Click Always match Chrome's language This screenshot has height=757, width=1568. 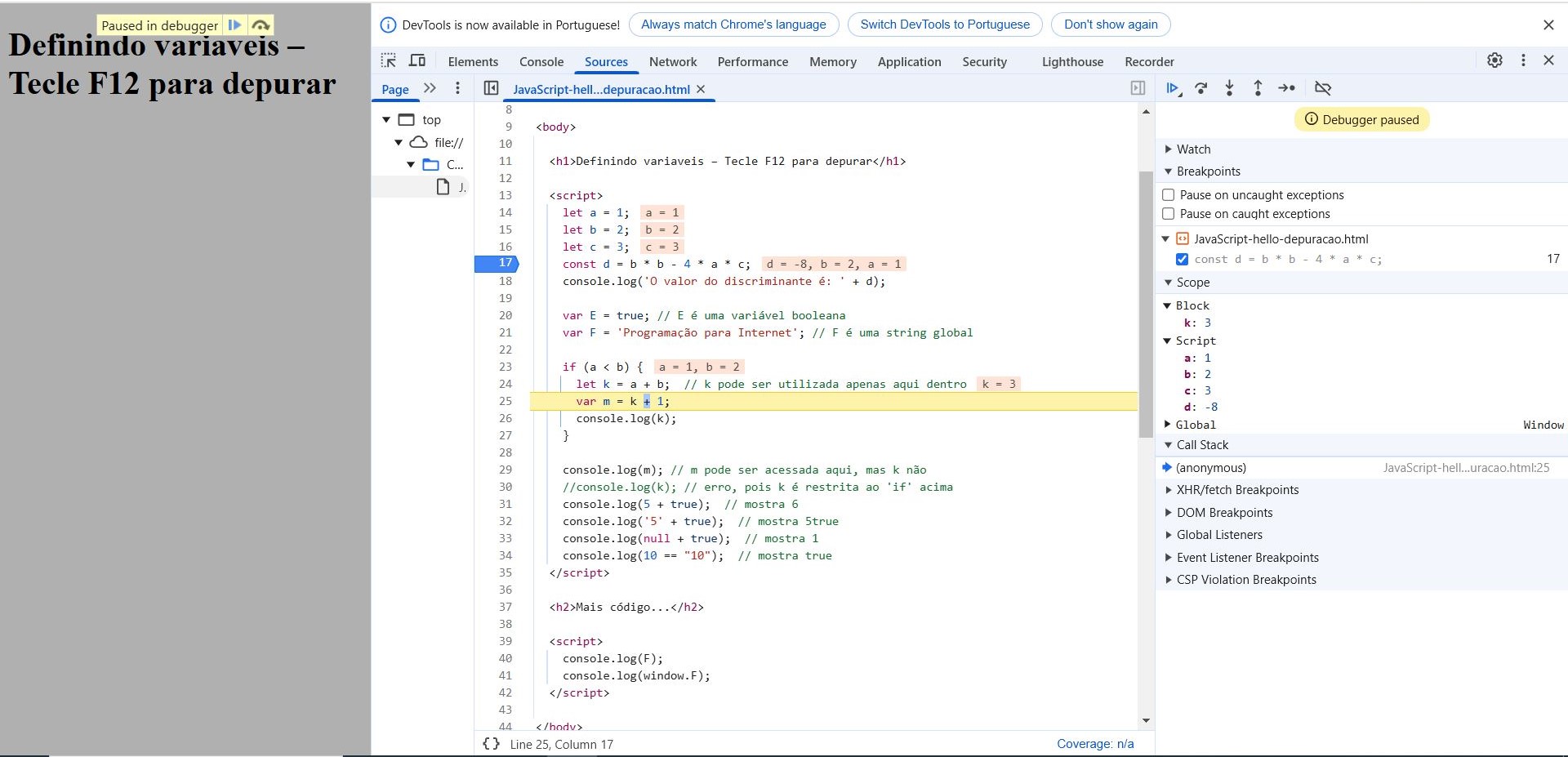tap(733, 24)
